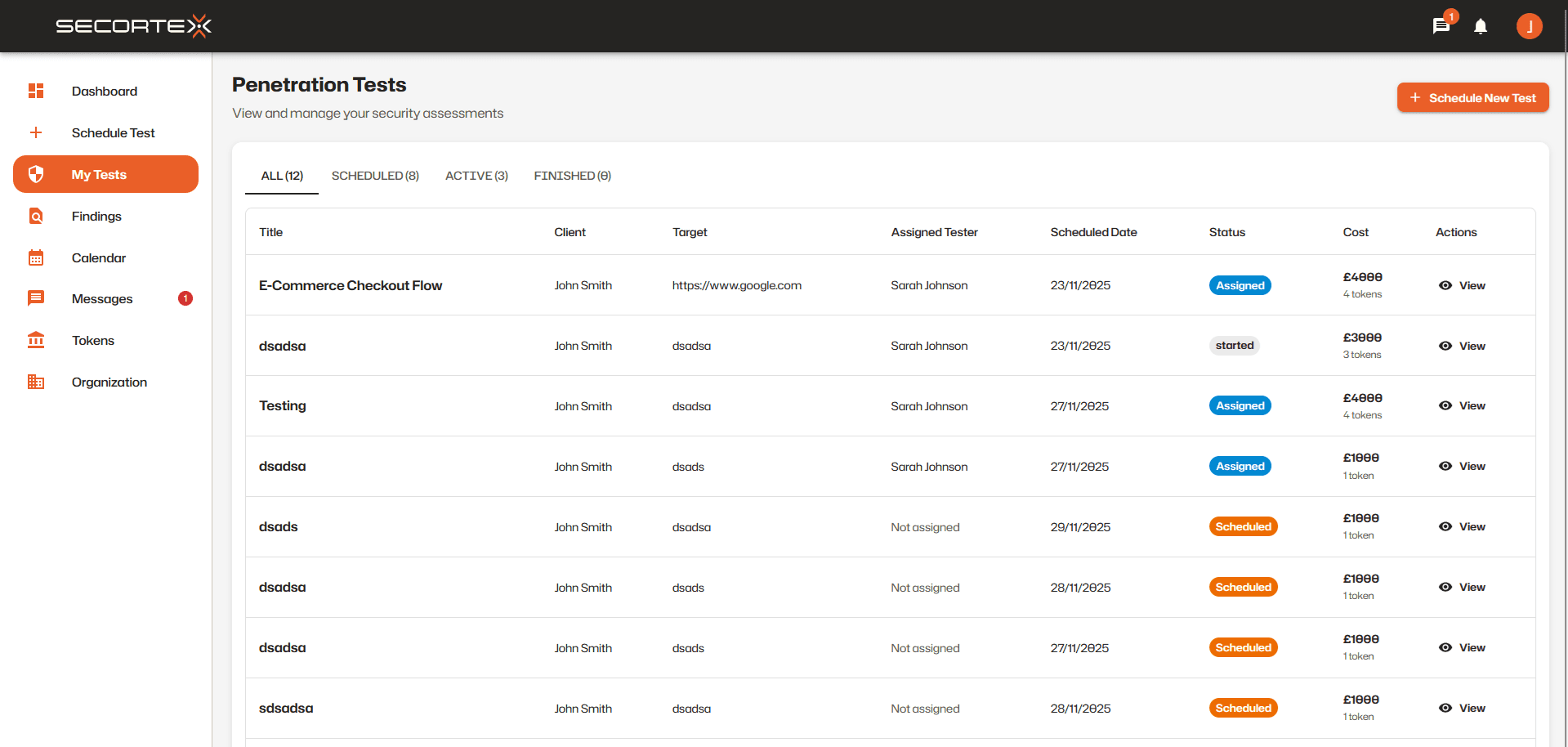View the Testing test

1462,405
